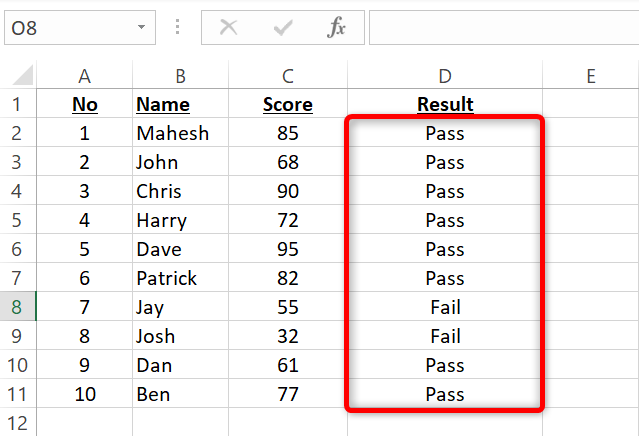Open the Insert Function fx dialog

337,28
